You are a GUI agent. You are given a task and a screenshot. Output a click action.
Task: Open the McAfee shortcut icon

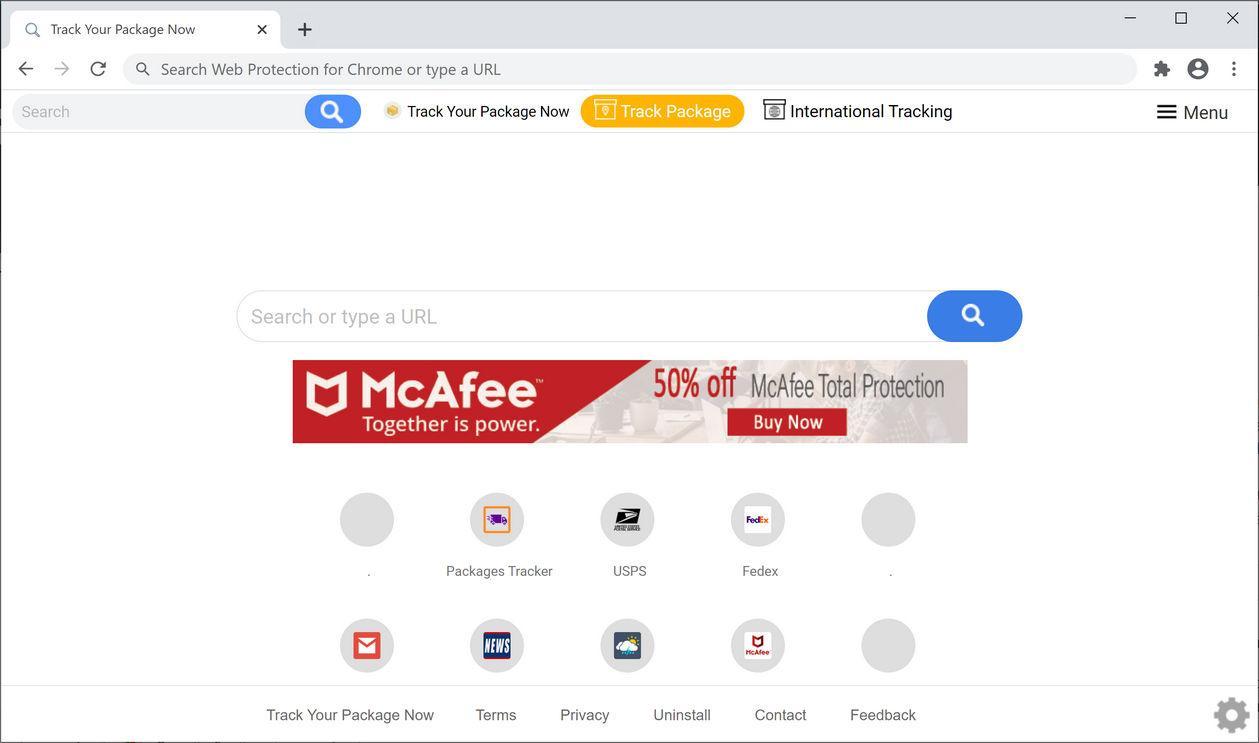coord(758,646)
